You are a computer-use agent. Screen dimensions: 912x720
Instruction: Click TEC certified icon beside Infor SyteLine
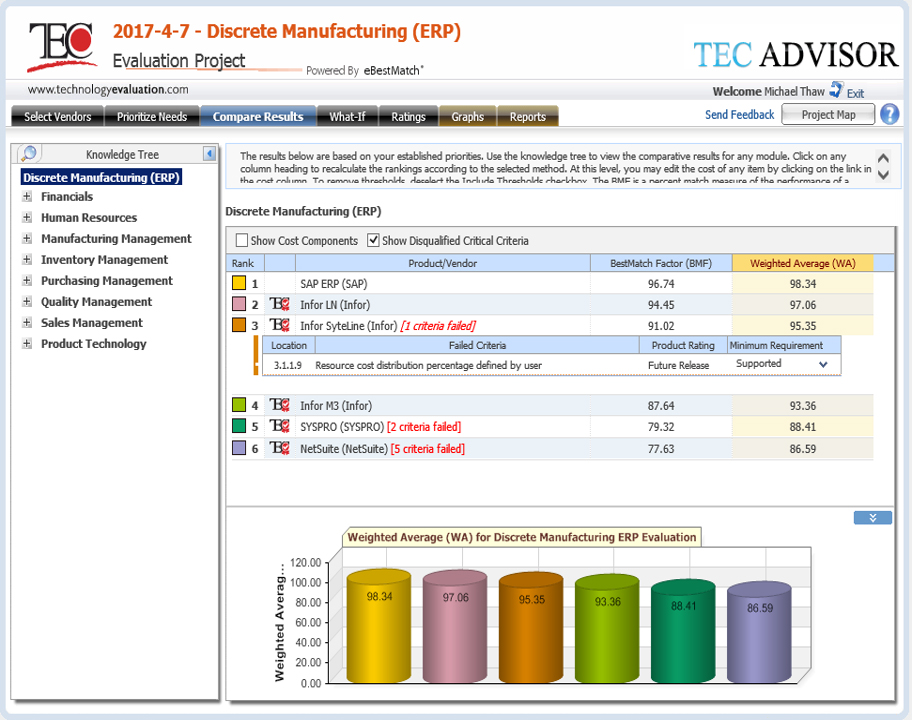(279, 326)
